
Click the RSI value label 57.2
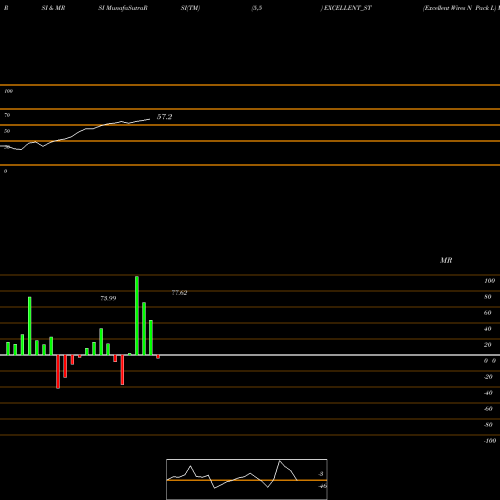(x=164, y=117)
